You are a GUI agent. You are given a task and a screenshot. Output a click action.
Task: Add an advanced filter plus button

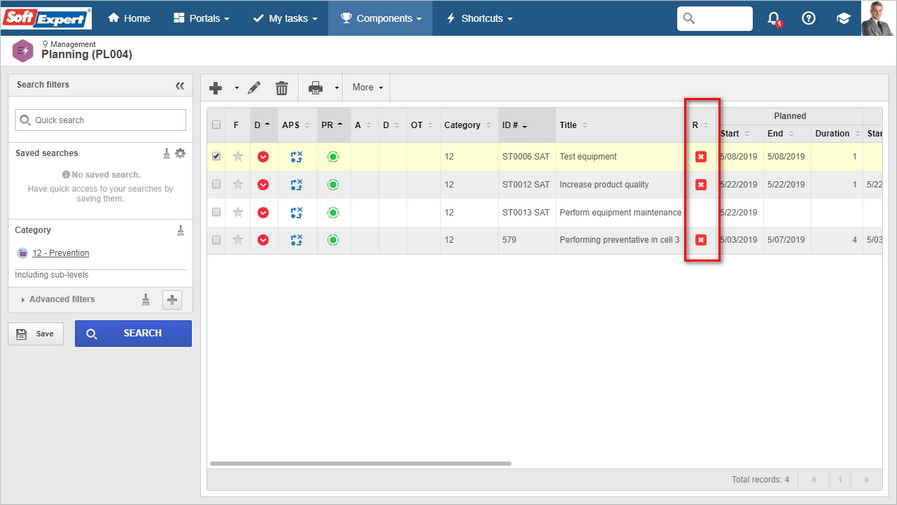click(x=172, y=300)
